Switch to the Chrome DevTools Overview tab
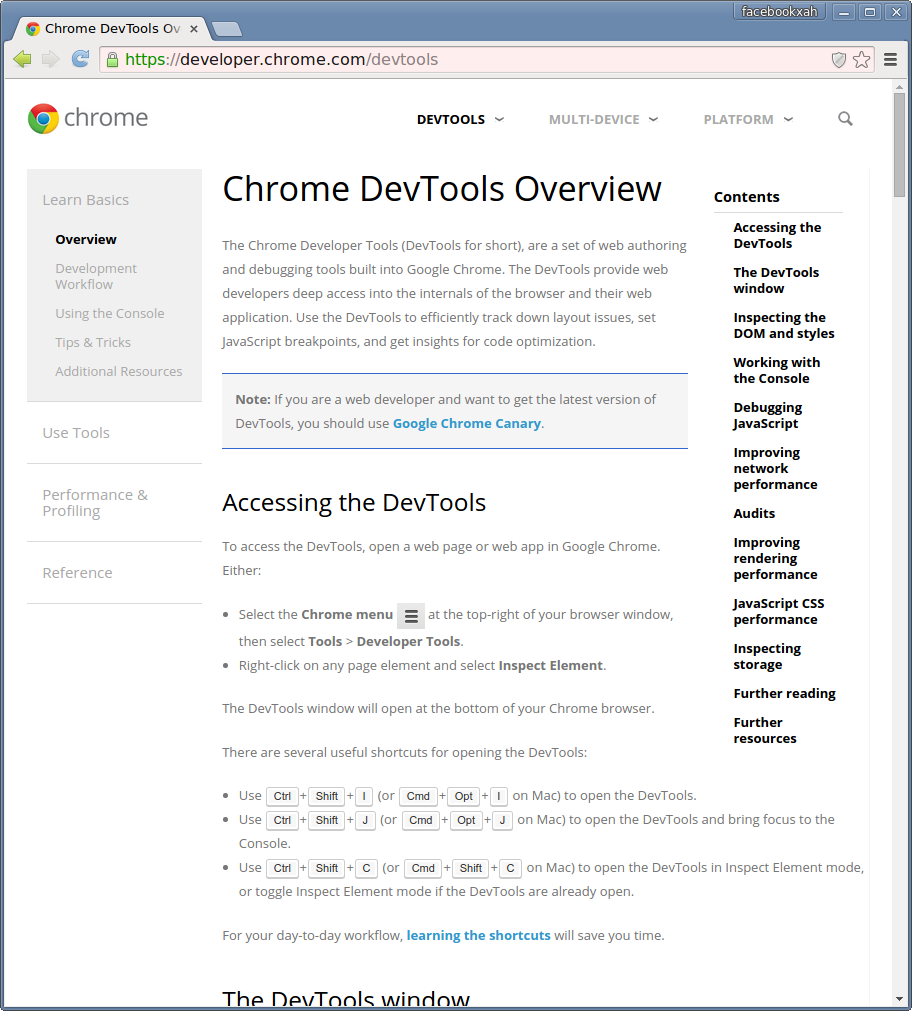The height and width of the screenshot is (1011, 912). (x=112, y=29)
